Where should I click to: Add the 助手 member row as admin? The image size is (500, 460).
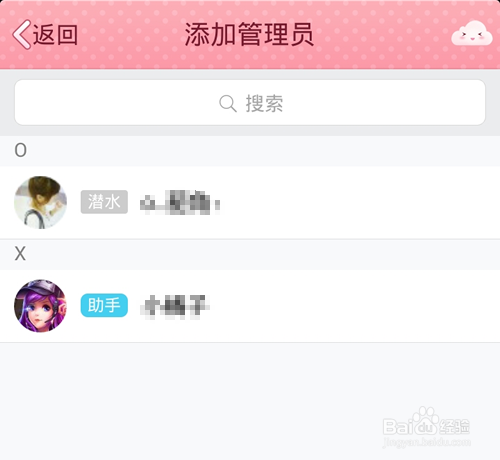click(250, 306)
